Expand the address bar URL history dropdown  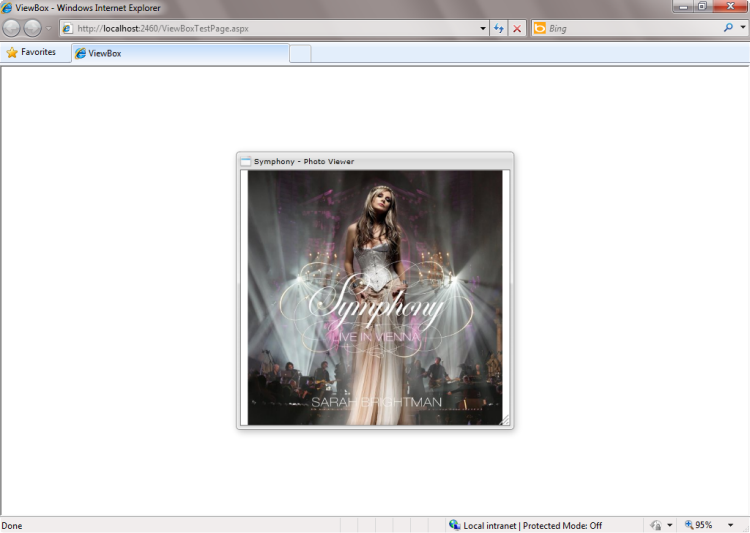pyautogui.click(x=483, y=28)
